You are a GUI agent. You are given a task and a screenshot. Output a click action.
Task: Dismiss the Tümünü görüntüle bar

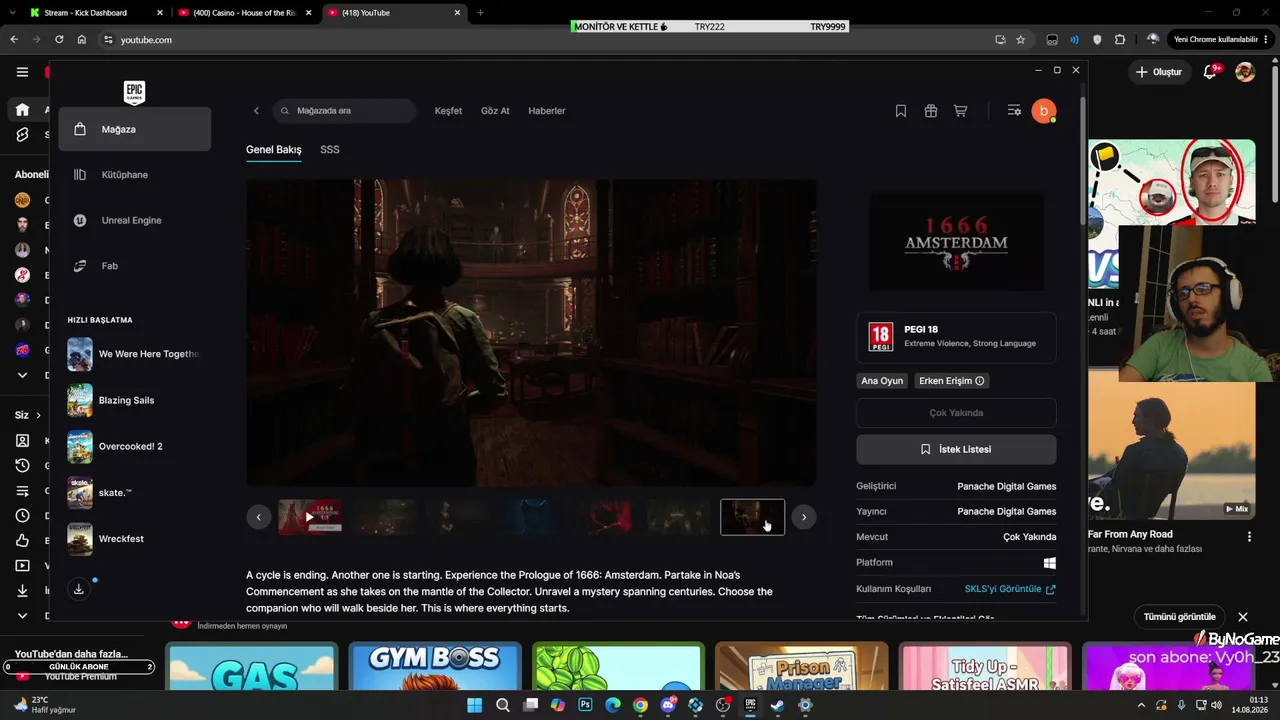(1243, 617)
